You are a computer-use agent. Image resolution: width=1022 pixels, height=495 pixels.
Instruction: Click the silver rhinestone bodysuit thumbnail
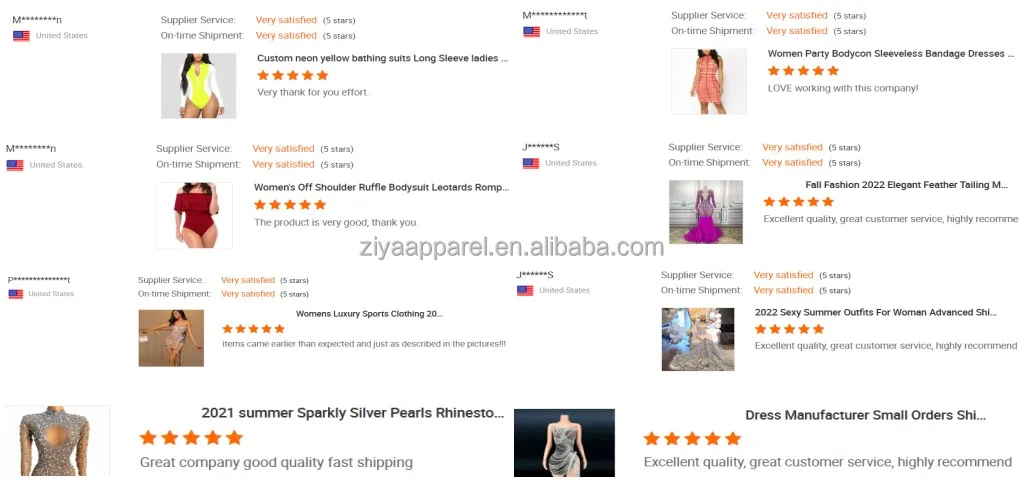(57, 441)
